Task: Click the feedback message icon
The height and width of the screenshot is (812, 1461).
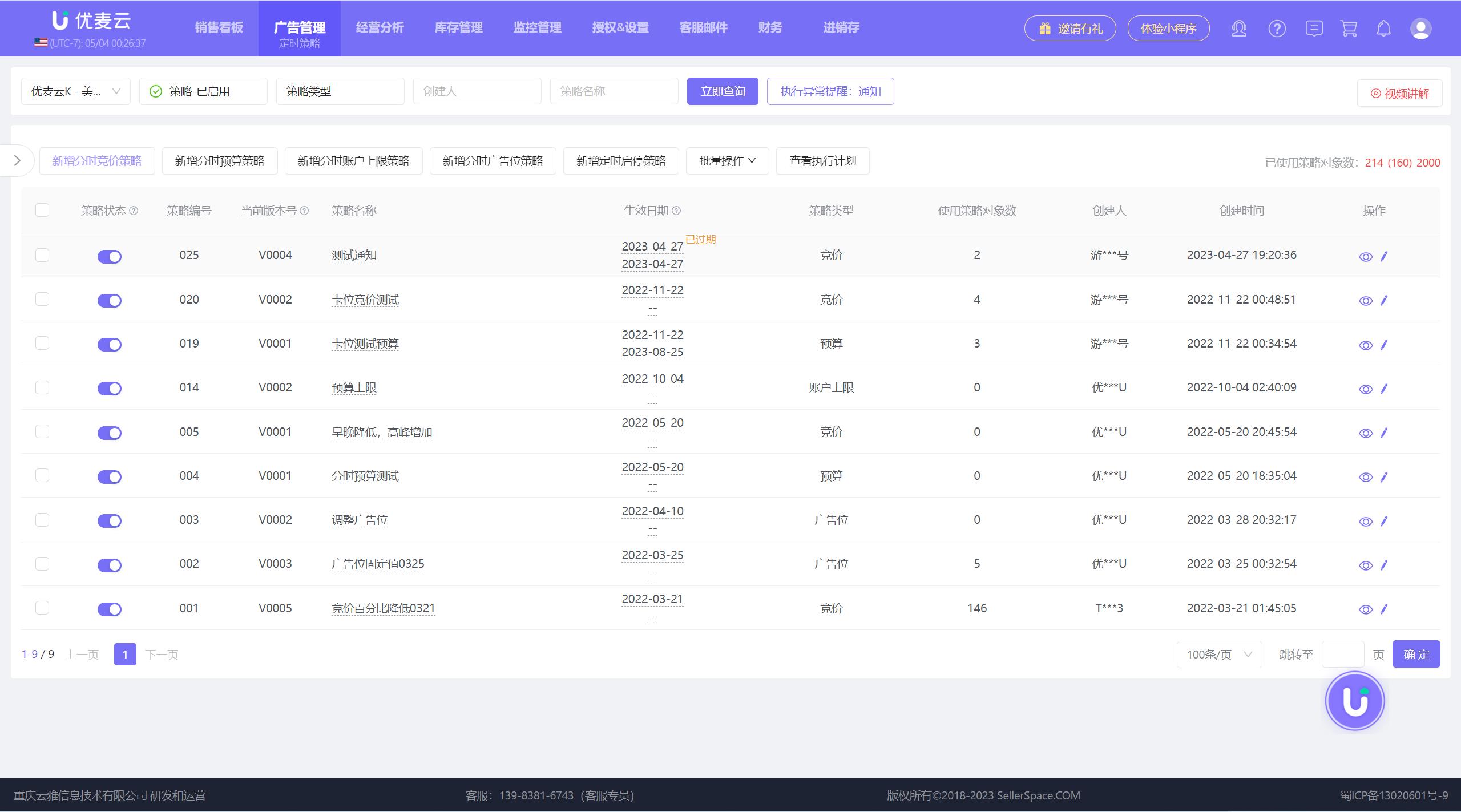Action: 1314,28
